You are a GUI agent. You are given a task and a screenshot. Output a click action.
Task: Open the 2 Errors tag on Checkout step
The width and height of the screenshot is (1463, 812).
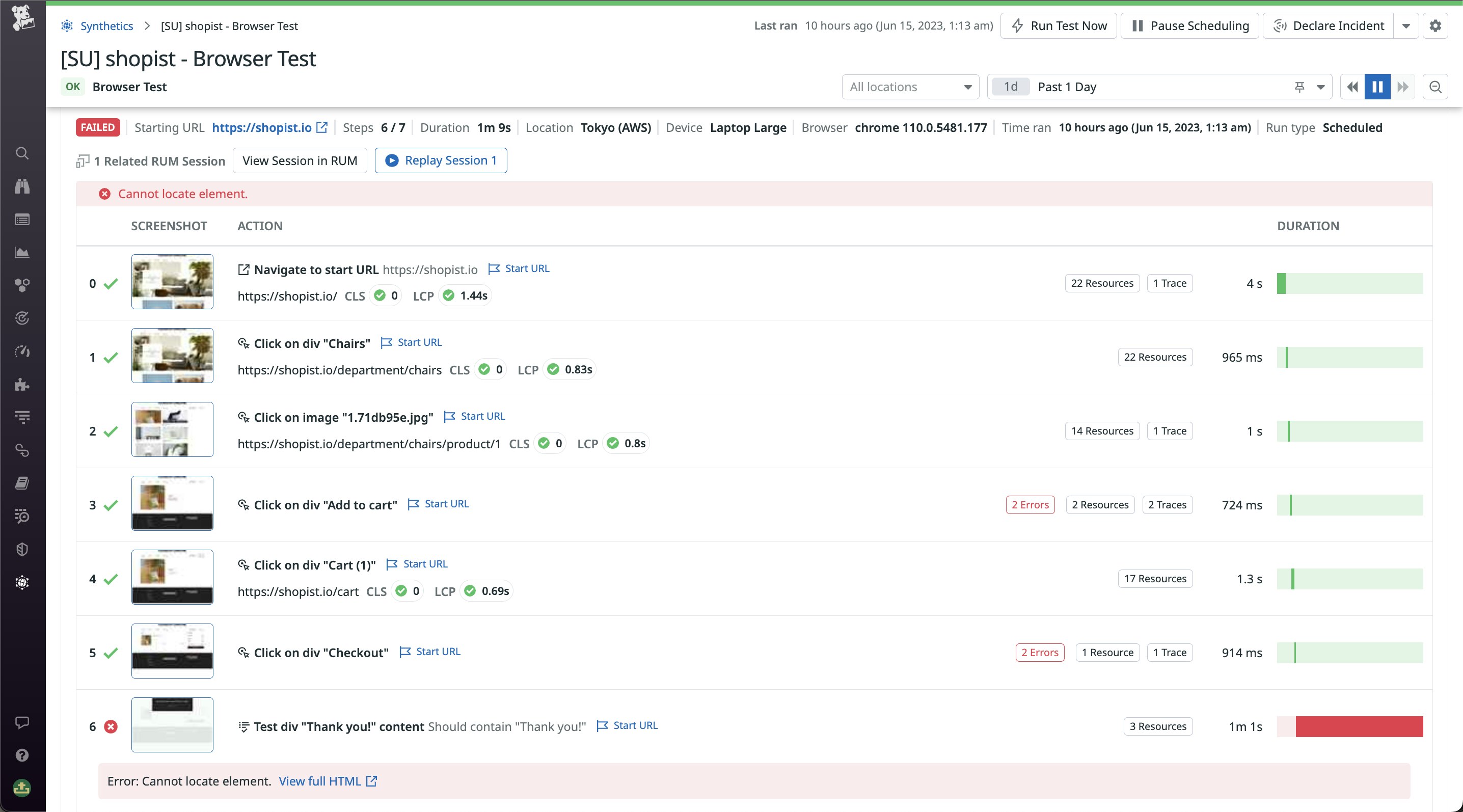pyautogui.click(x=1039, y=653)
